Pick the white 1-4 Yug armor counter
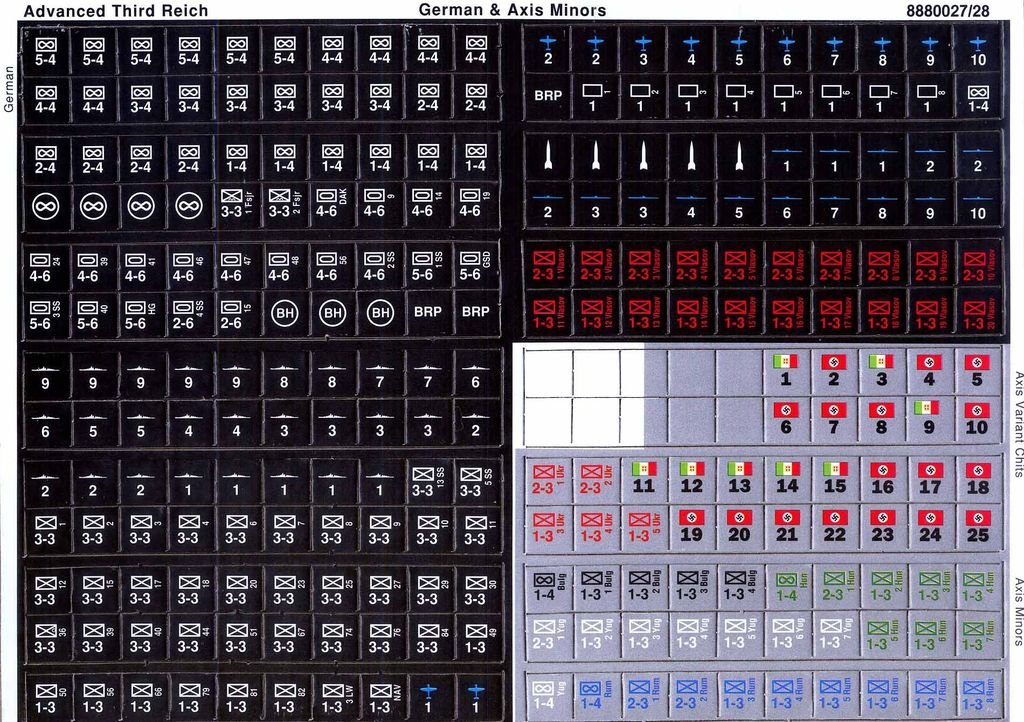 [548, 695]
